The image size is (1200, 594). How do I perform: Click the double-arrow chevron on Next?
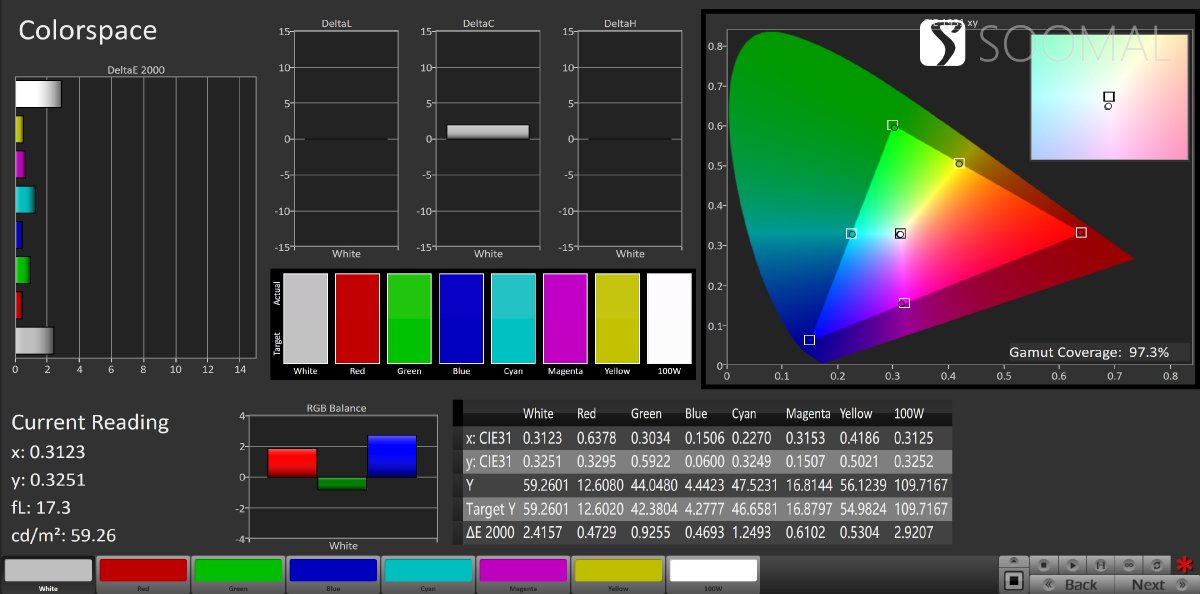click(1182, 584)
